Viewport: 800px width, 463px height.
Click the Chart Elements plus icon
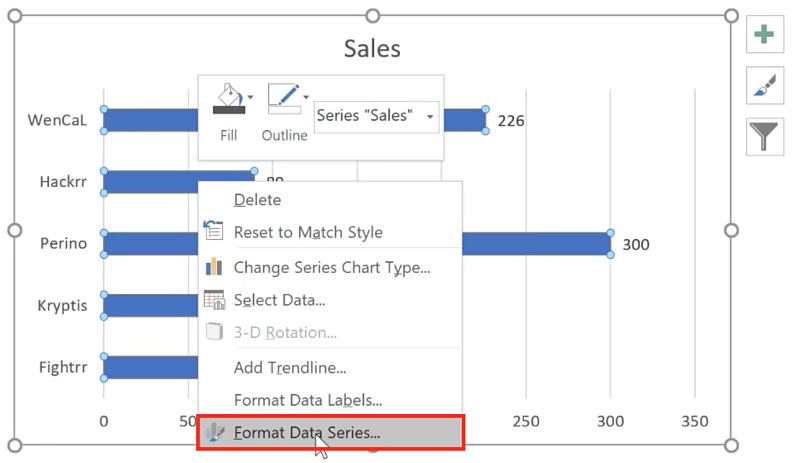pyautogui.click(x=764, y=35)
